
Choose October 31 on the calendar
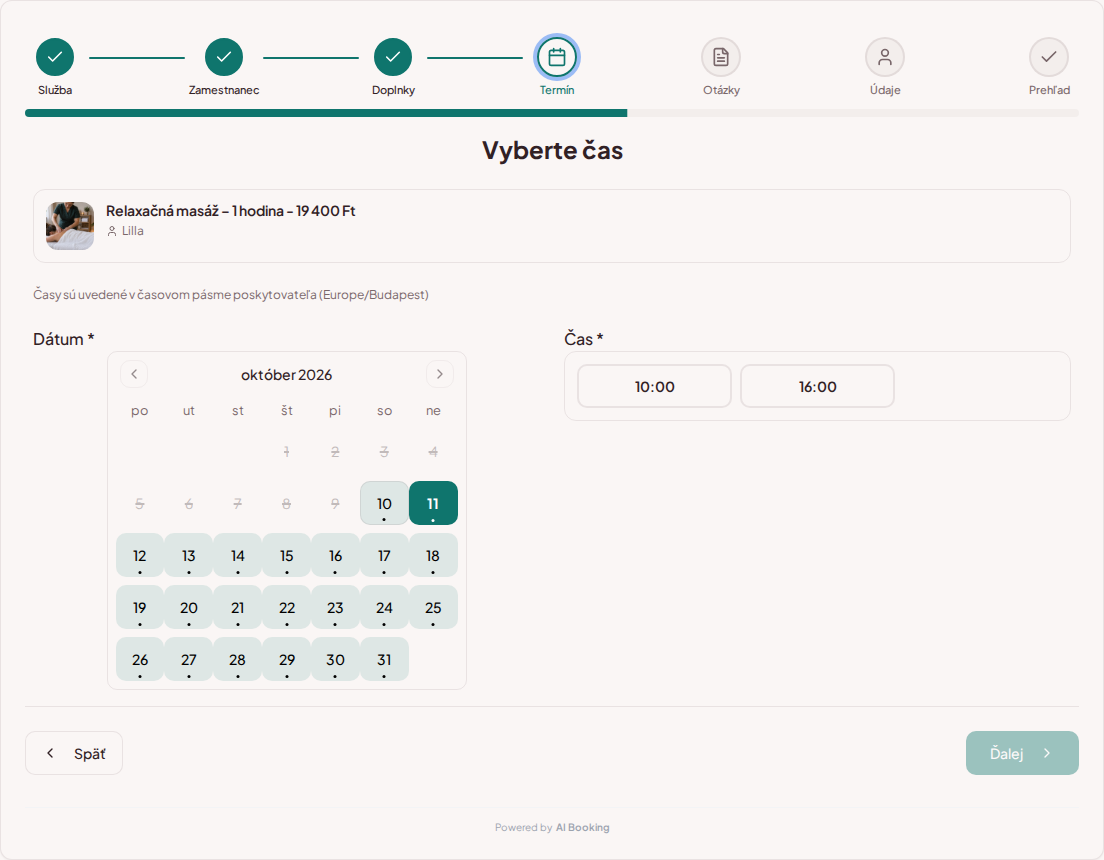tap(384, 659)
